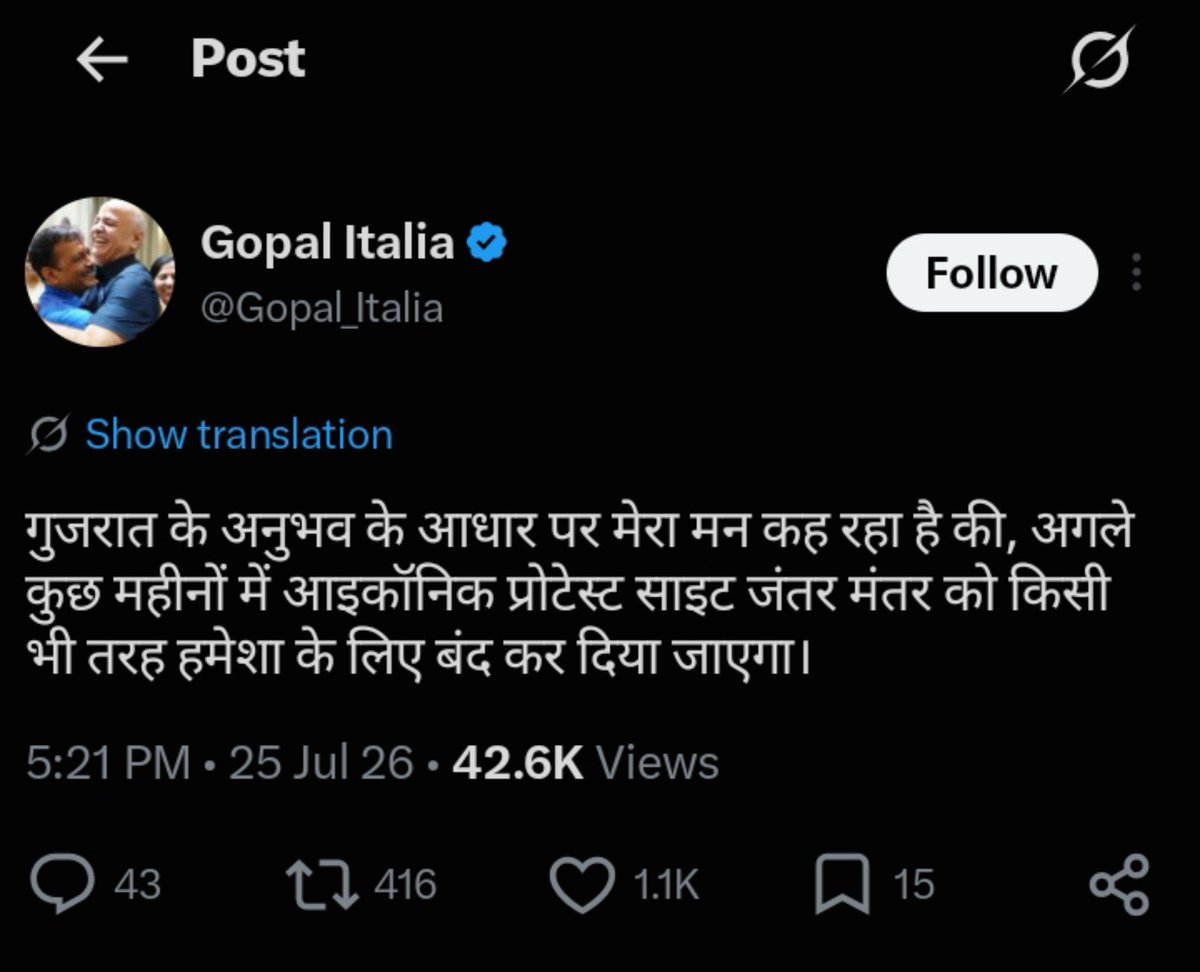Open the three-dot more options menu
The height and width of the screenshot is (972, 1200).
click(x=1137, y=272)
